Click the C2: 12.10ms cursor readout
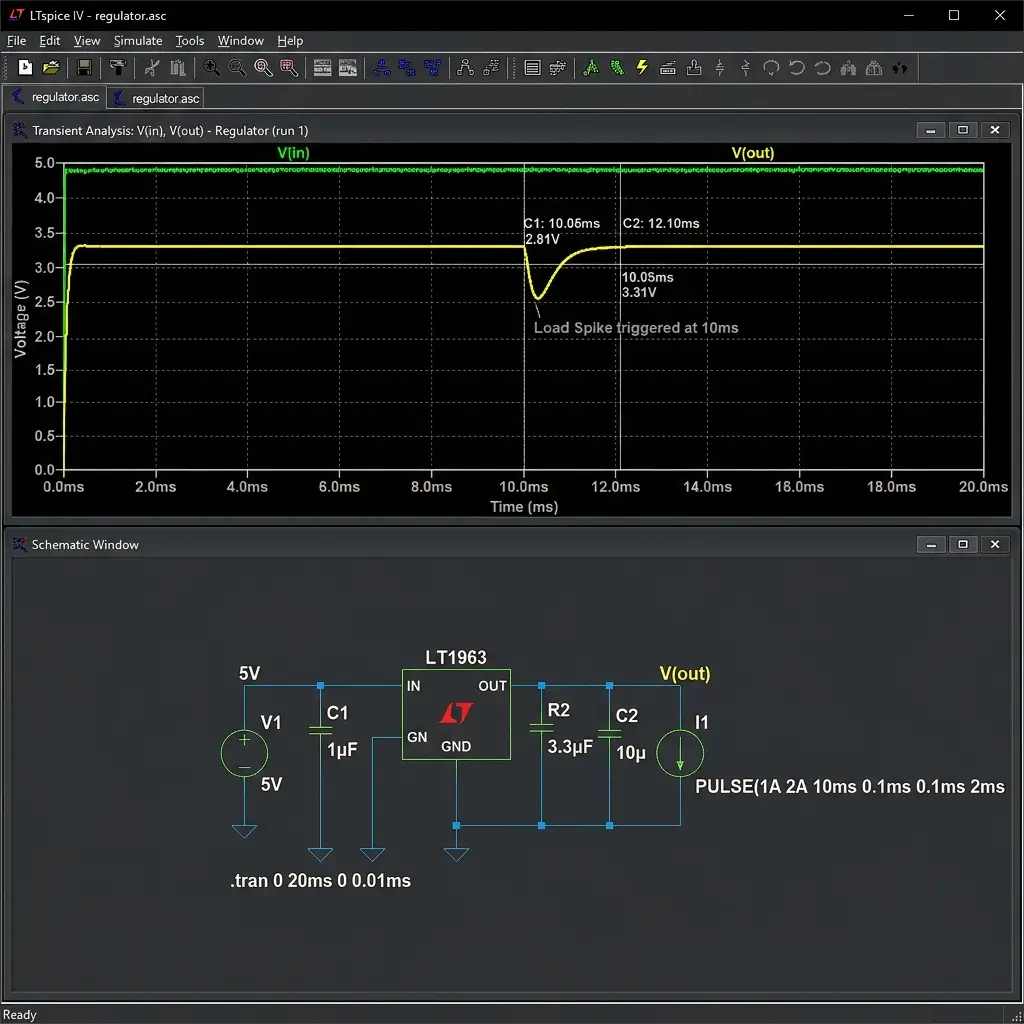 tap(661, 223)
